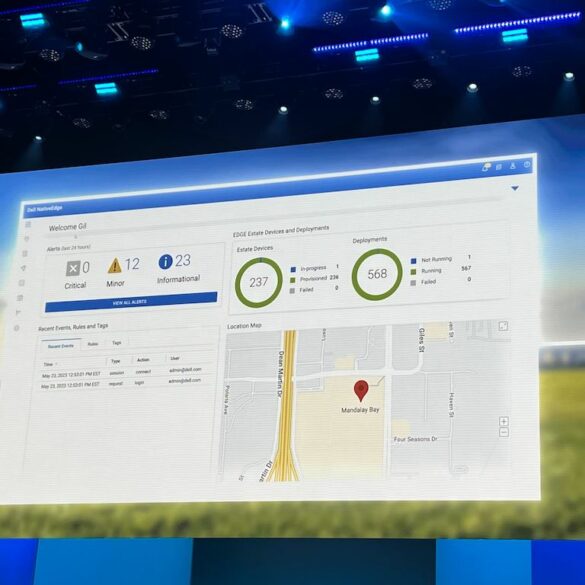
Task: Click the Informational alerts info icon
Action: coord(165,262)
